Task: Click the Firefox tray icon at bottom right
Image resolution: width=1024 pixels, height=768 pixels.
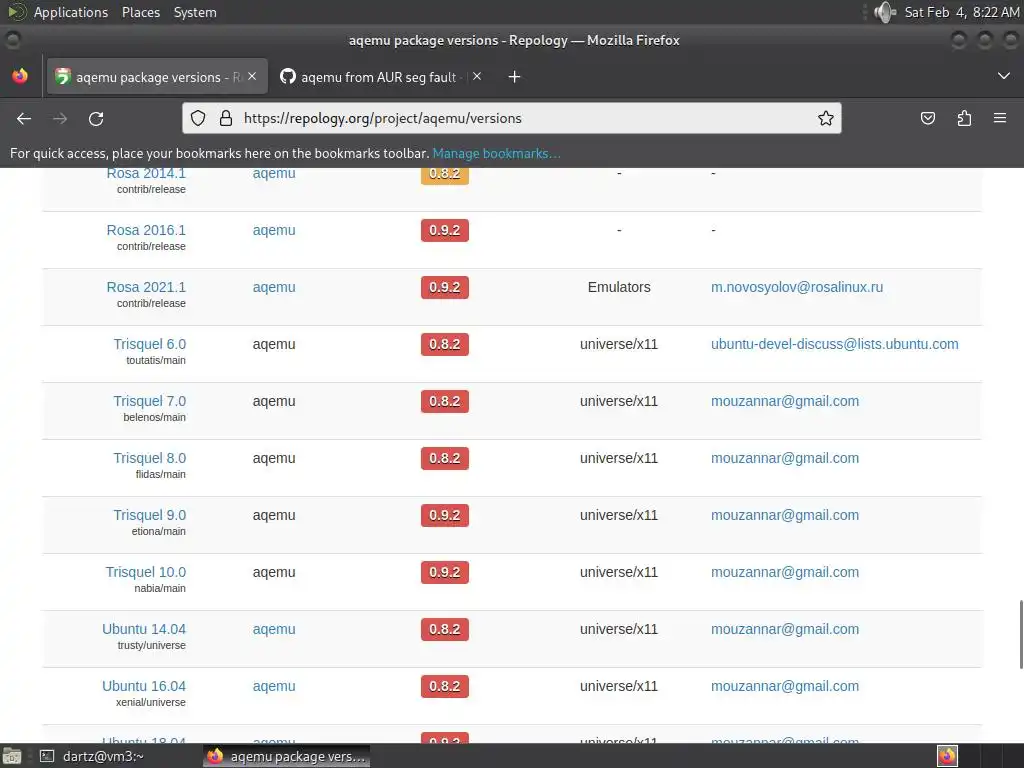Action: [947, 756]
